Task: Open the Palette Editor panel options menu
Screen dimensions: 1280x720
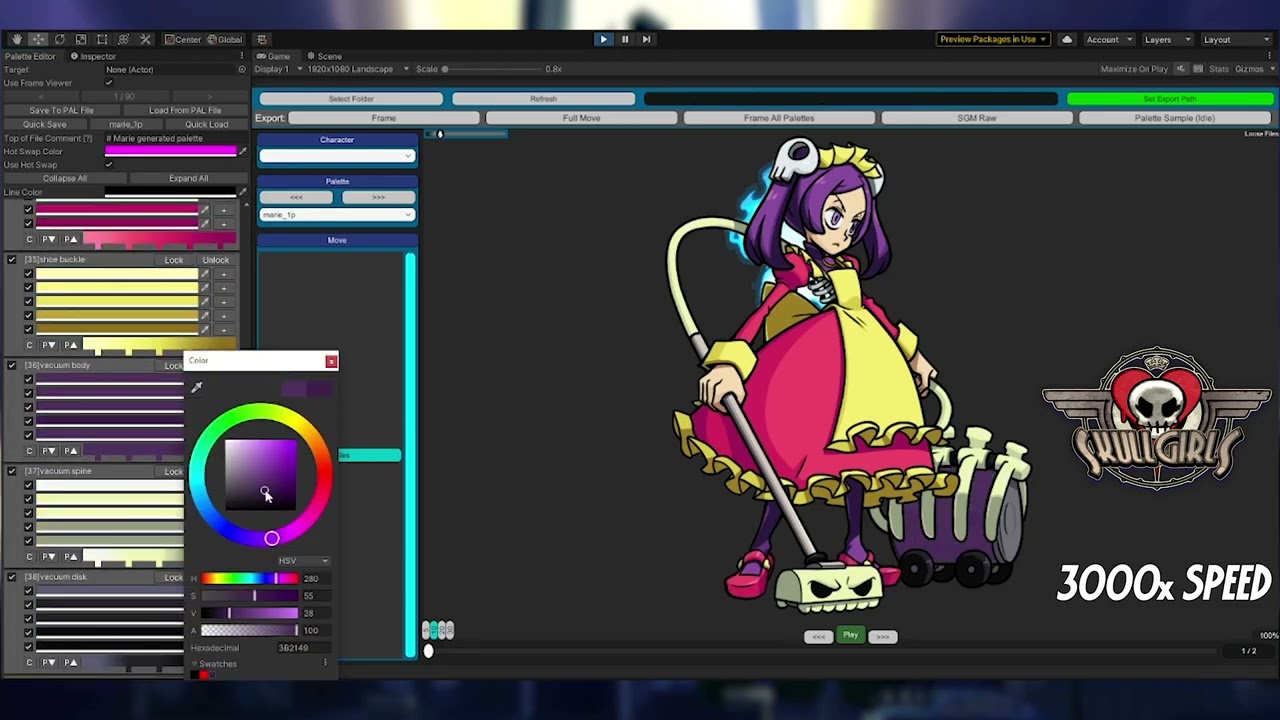Action: coord(242,56)
